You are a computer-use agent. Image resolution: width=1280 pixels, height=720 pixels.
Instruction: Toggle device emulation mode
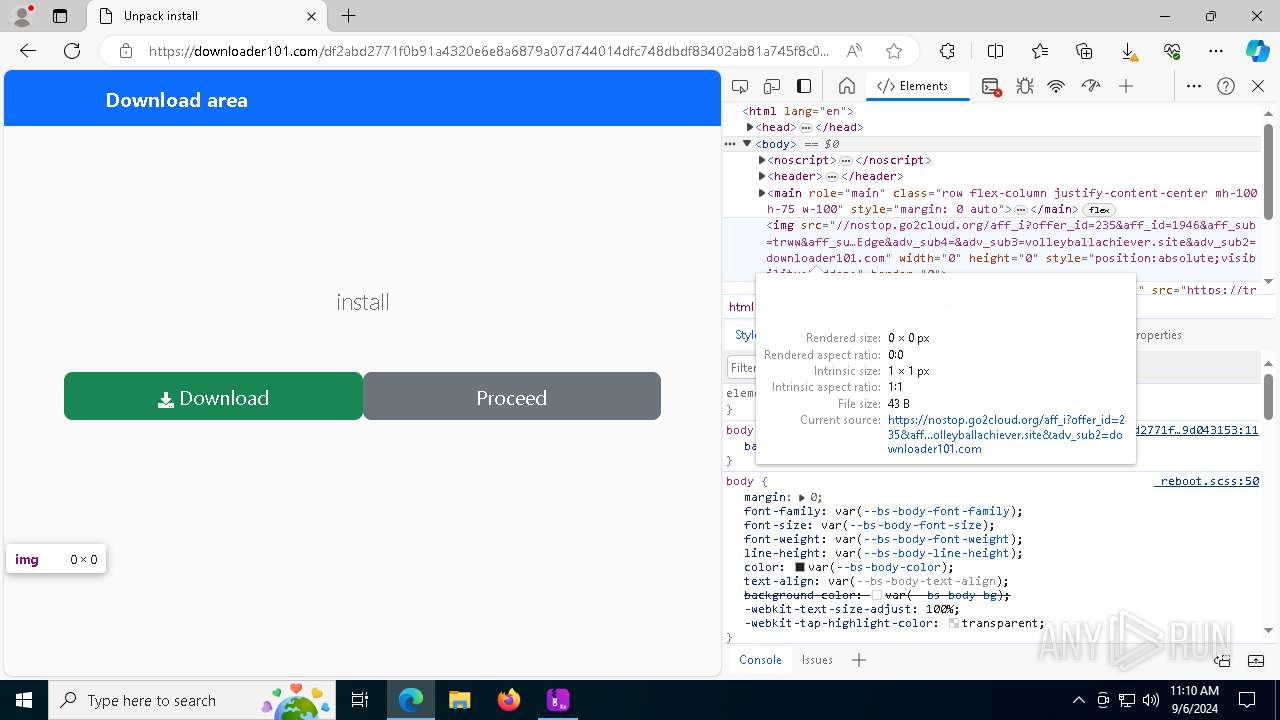click(772, 86)
